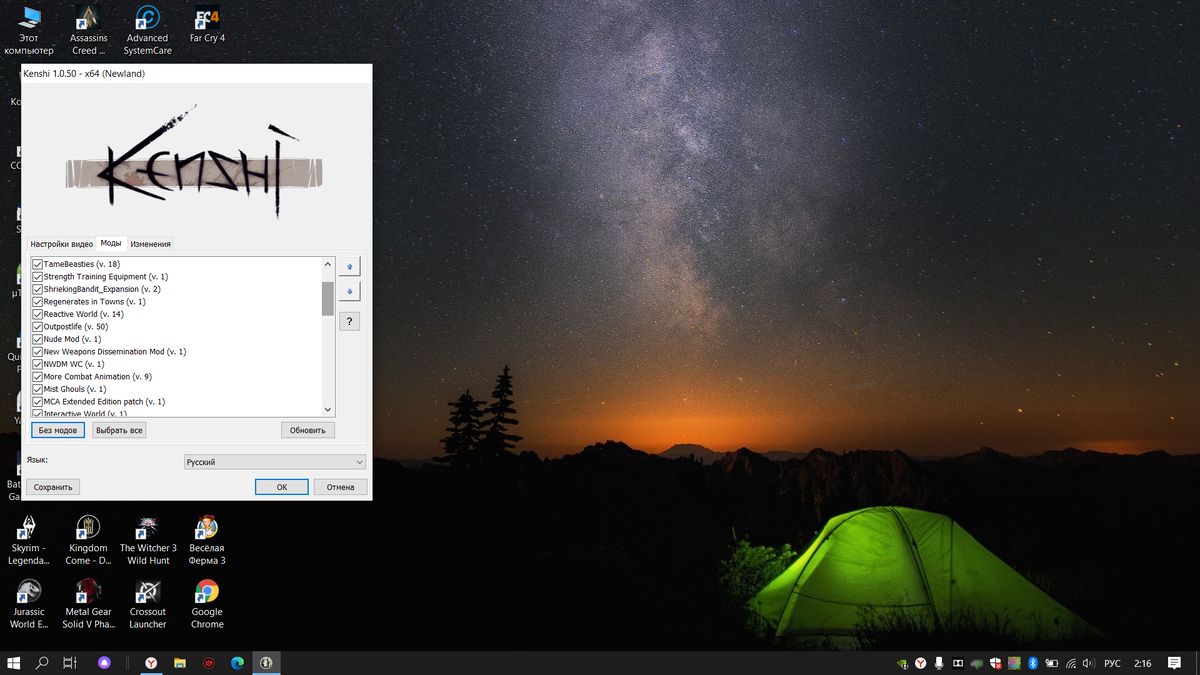Screen dimensions: 1200x675
Task: Click the mod list scrollbar thumb
Action: pyautogui.click(x=328, y=298)
